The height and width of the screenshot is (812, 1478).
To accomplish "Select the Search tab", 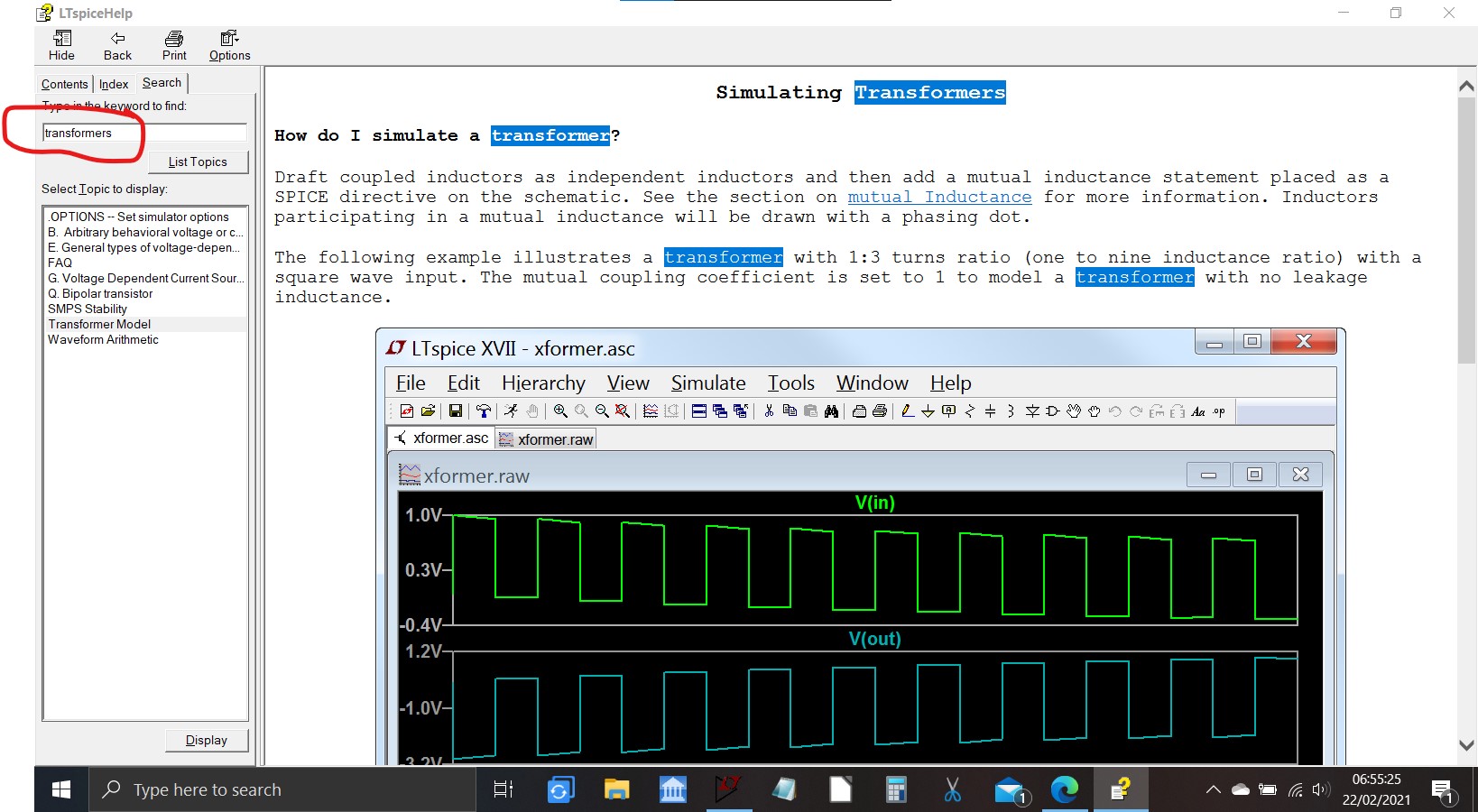I will click(x=162, y=82).
